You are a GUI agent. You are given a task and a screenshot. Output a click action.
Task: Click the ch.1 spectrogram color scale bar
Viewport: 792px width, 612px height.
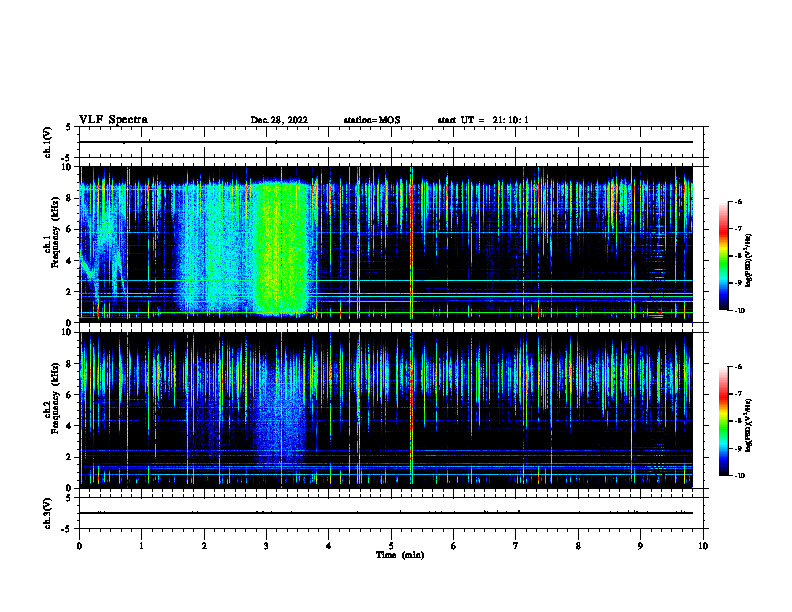pos(724,256)
